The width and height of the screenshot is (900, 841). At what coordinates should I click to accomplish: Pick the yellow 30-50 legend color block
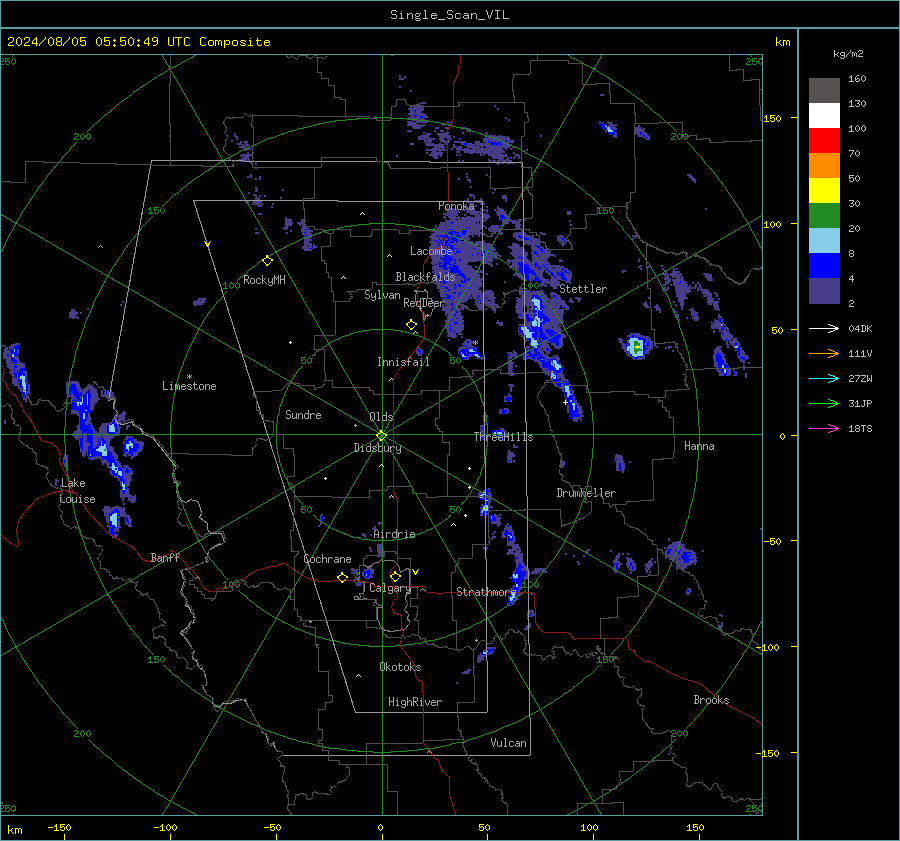click(x=824, y=191)
